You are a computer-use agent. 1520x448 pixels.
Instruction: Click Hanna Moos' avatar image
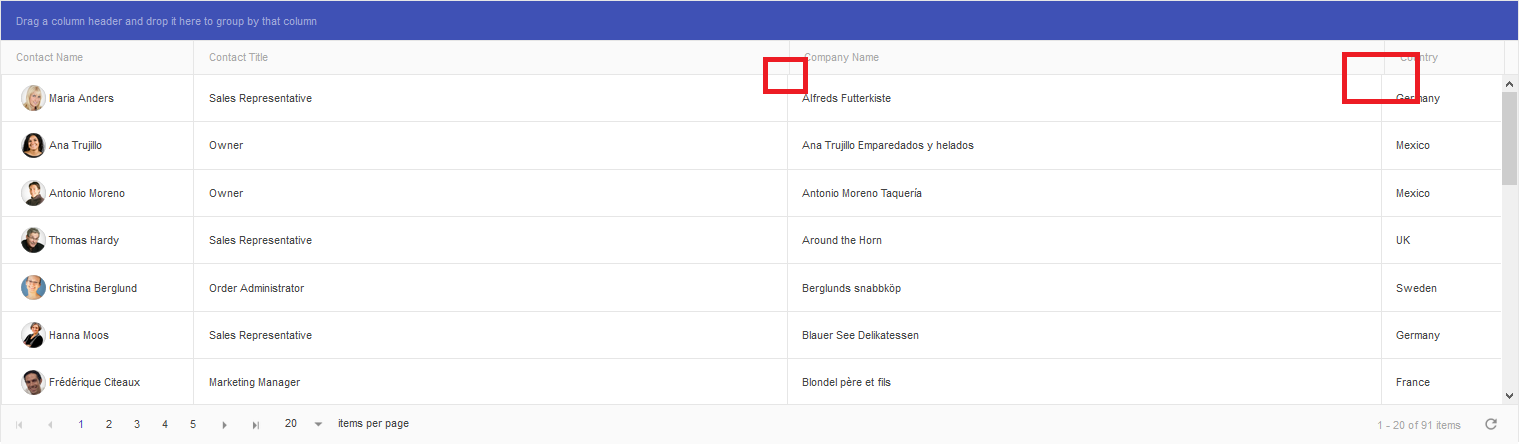(33, 335)
